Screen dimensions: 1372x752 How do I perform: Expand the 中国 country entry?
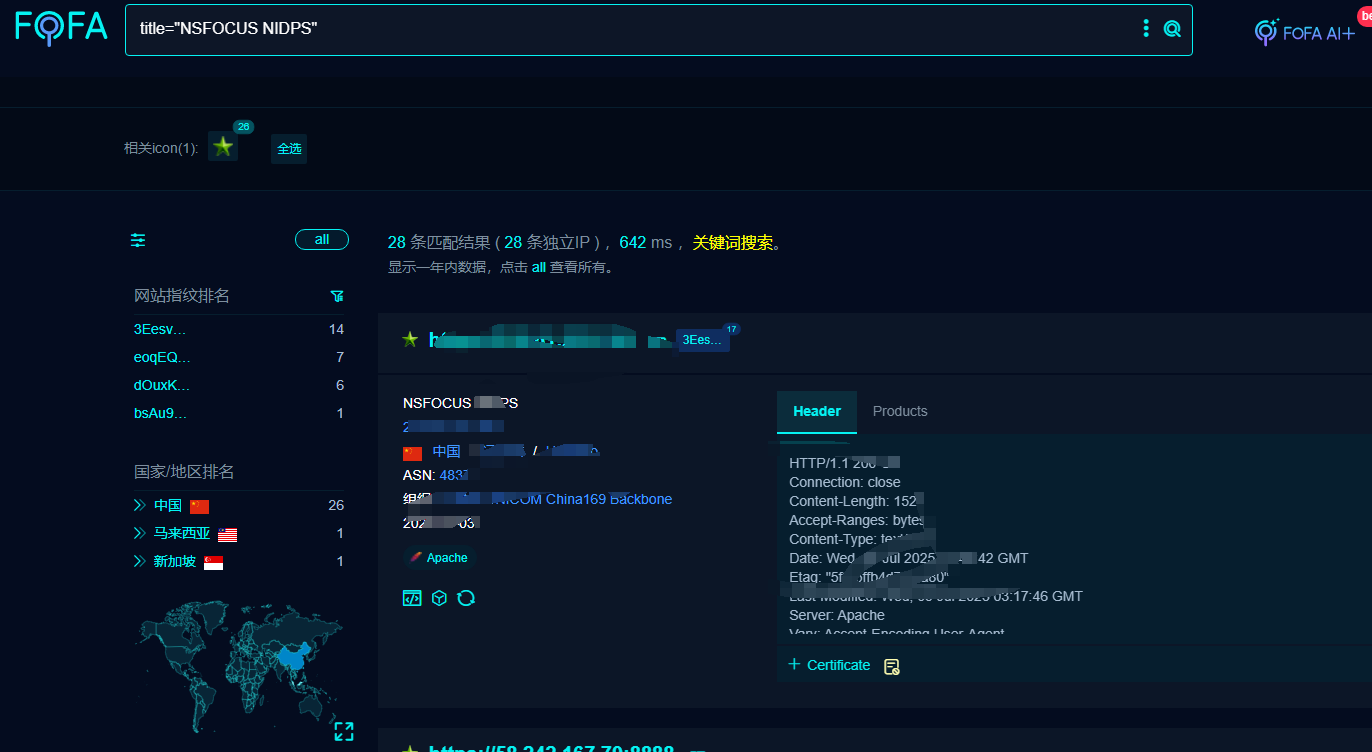click(140, 506)
